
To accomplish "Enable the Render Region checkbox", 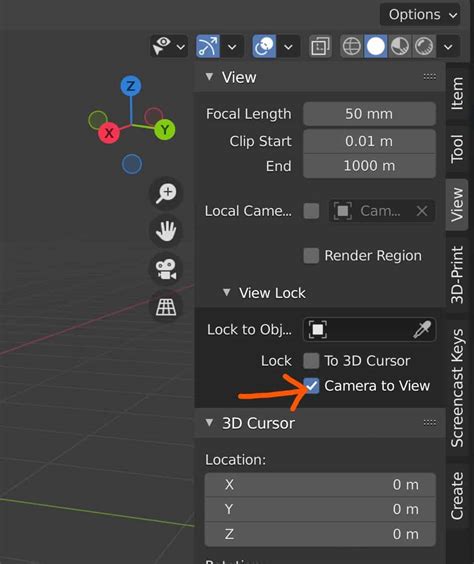I will [311, 256].
